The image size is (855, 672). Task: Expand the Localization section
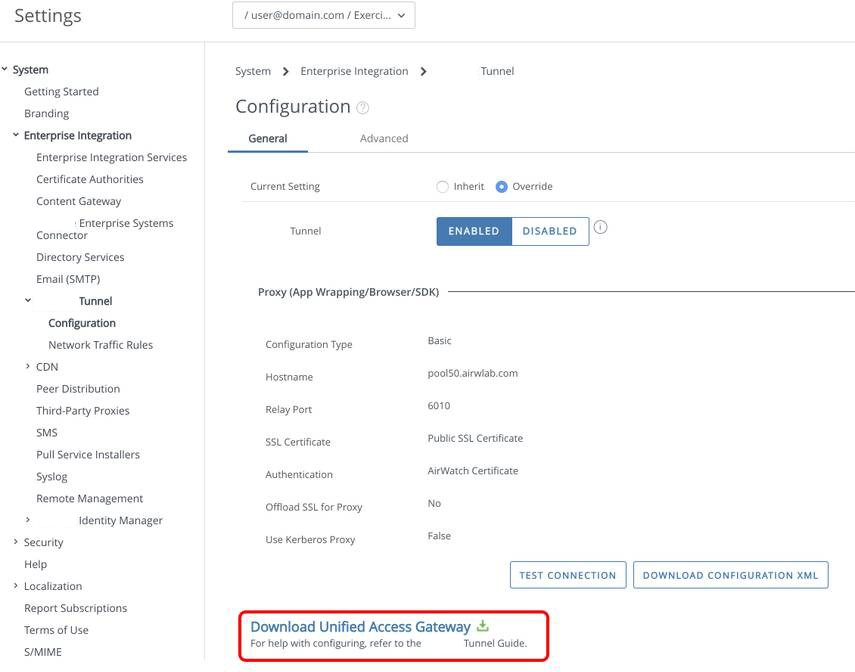click(x=14, y=585)
